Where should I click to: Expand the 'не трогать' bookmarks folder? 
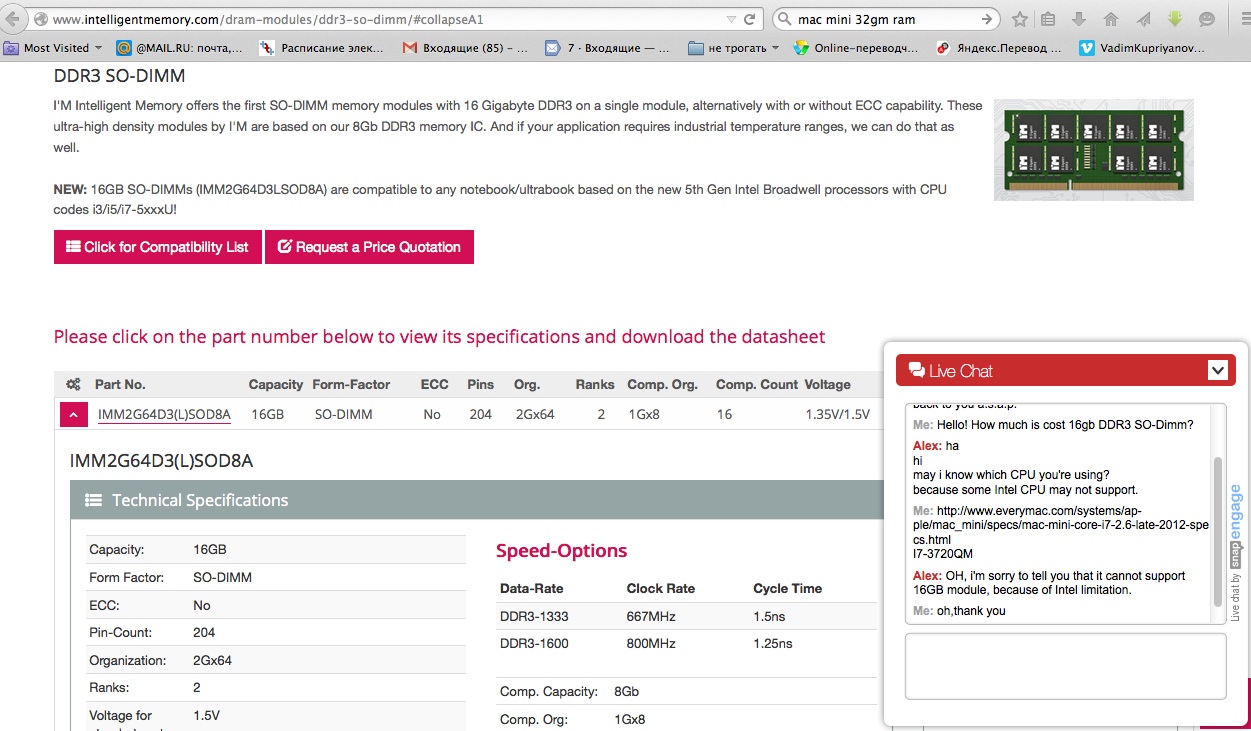(x=733, y=47)
